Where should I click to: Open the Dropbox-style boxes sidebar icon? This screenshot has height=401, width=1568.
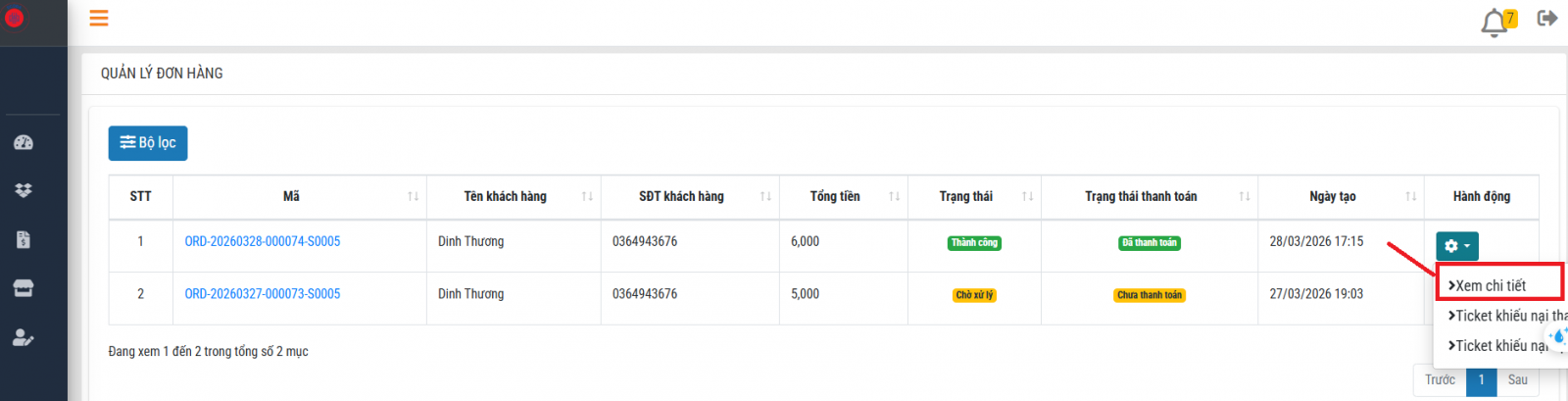(x=24, y=190)
